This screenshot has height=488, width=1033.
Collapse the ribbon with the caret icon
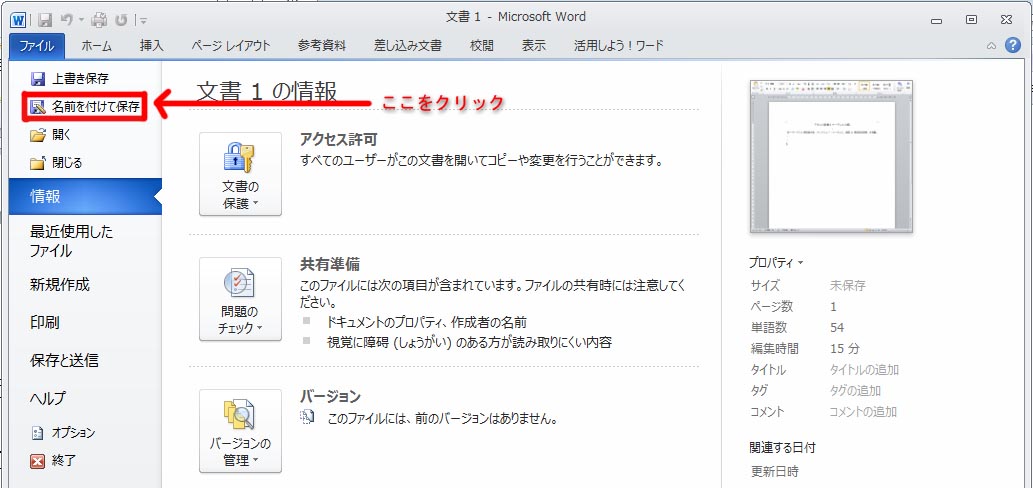point(991,46)
